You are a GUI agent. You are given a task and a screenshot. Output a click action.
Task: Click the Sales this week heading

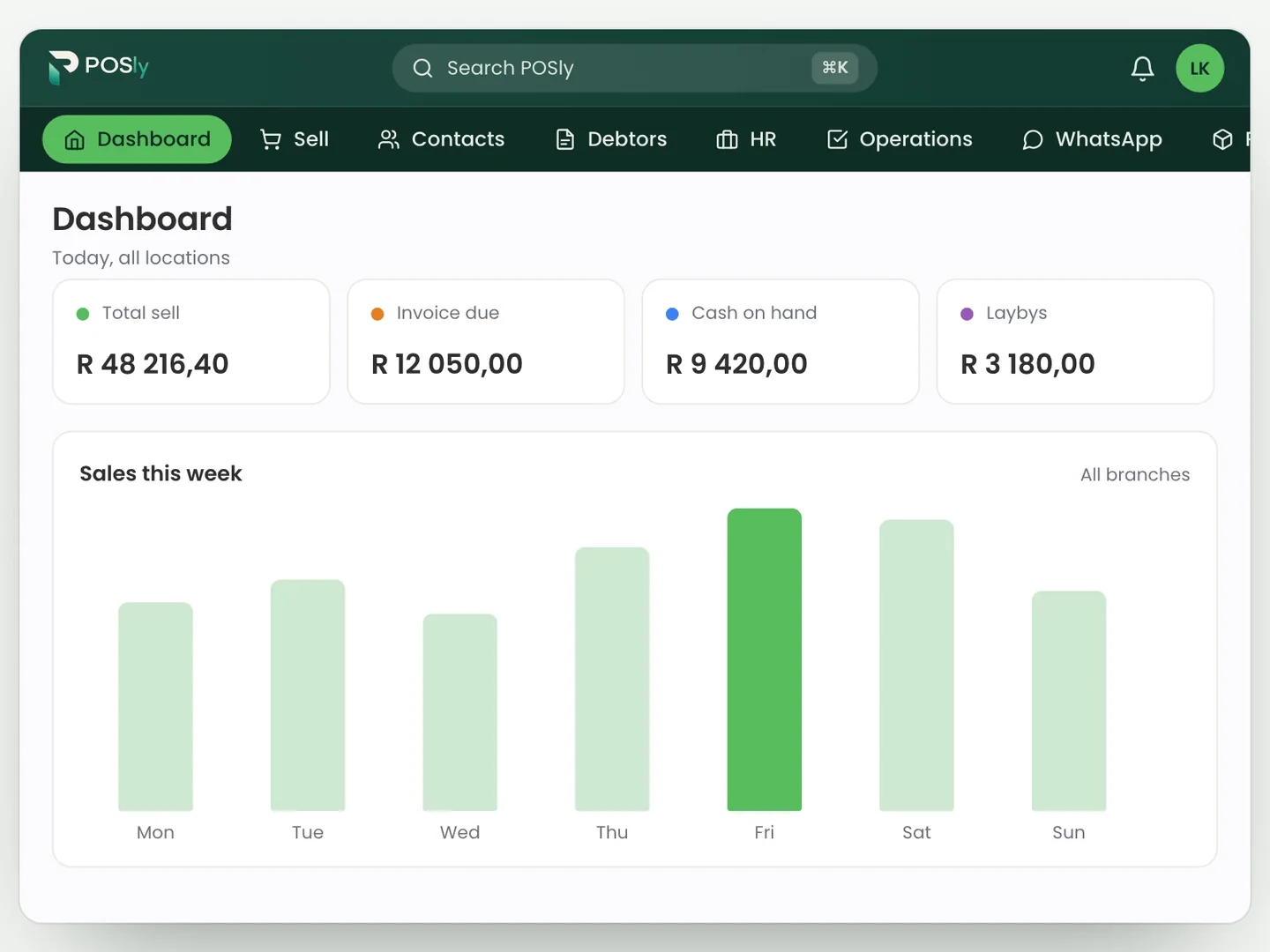pyautogui.click(x=161, y=473)
